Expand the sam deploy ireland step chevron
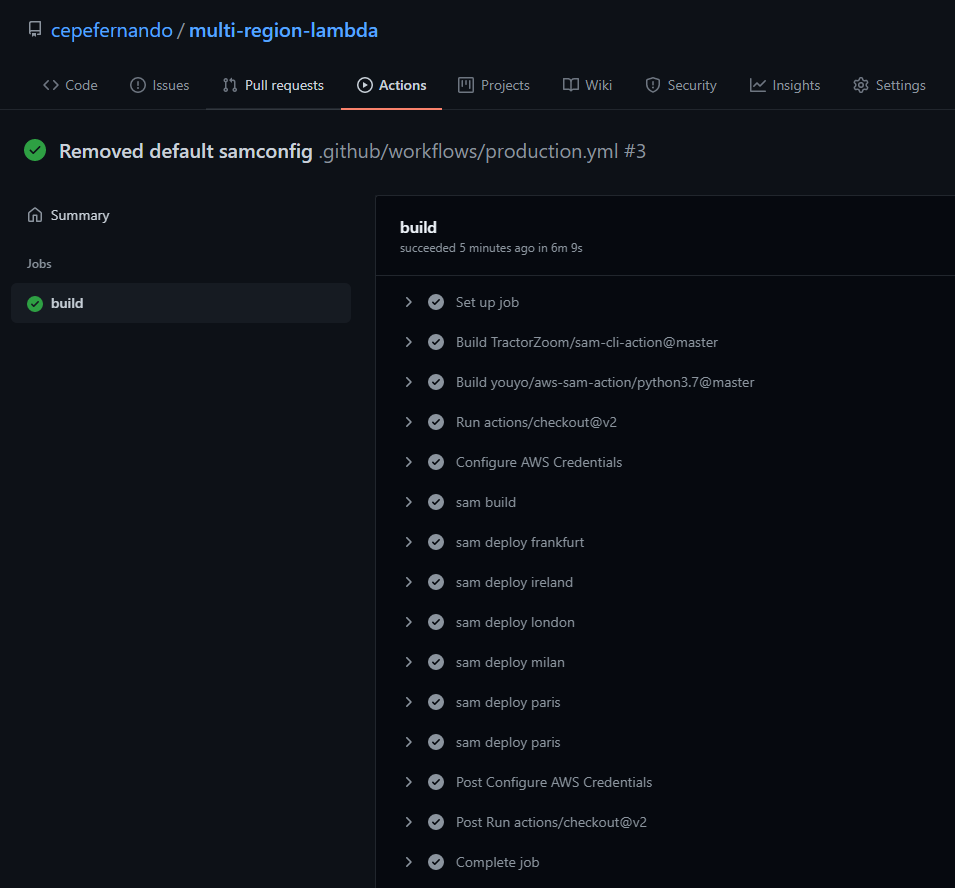Viewport: 955px width, 888px height. pyautogui.click(x=409, y=582)
